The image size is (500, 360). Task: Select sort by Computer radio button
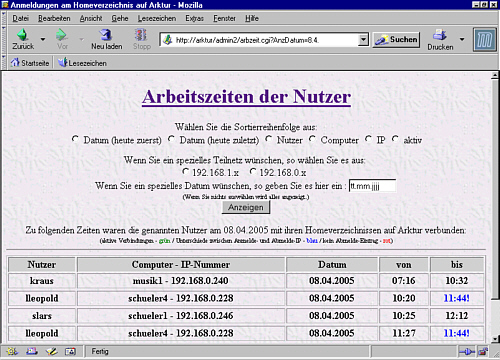coord(312,139)
